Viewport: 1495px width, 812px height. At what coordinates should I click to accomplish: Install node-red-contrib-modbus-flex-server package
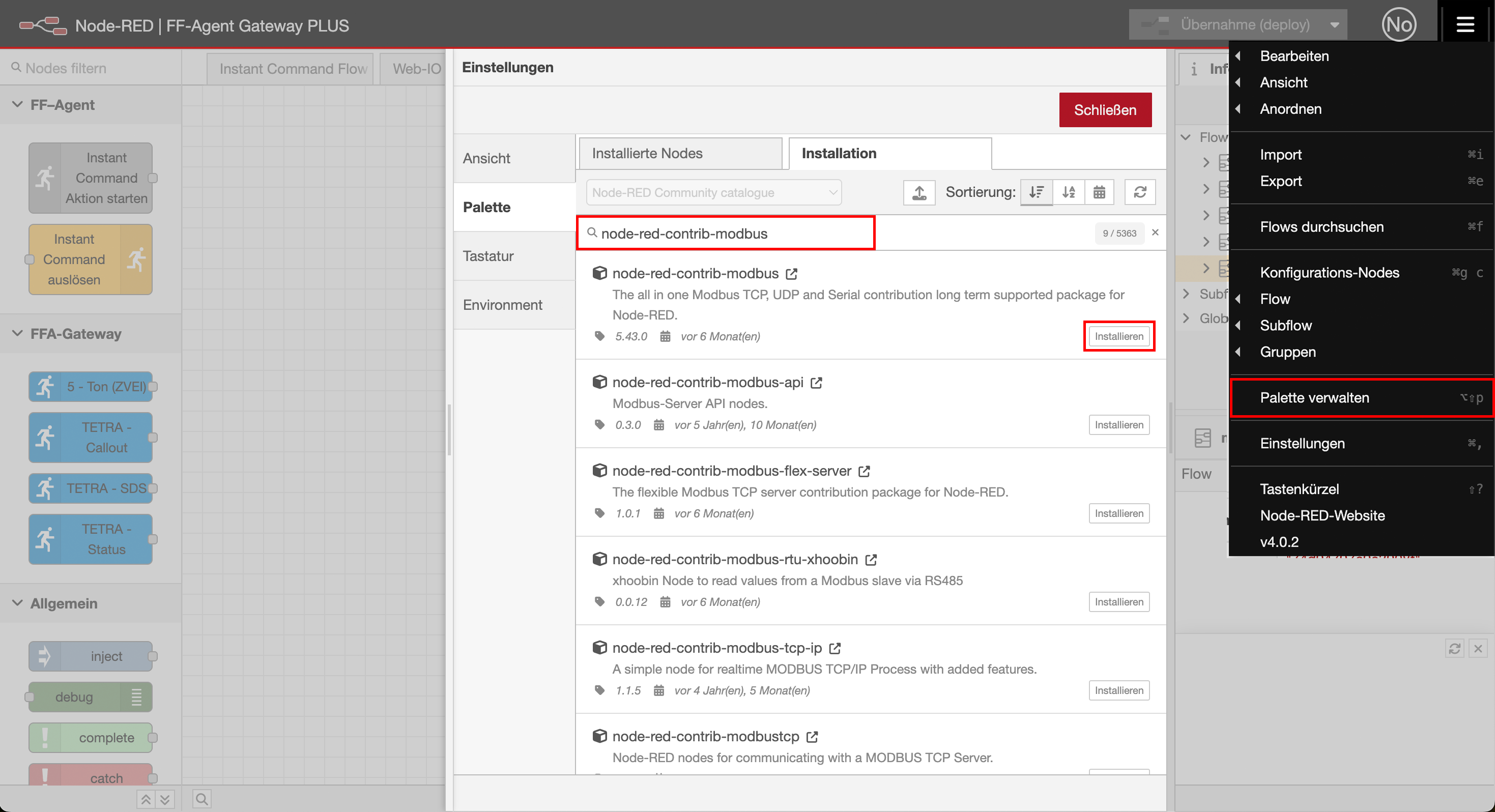pos(1119,514)
